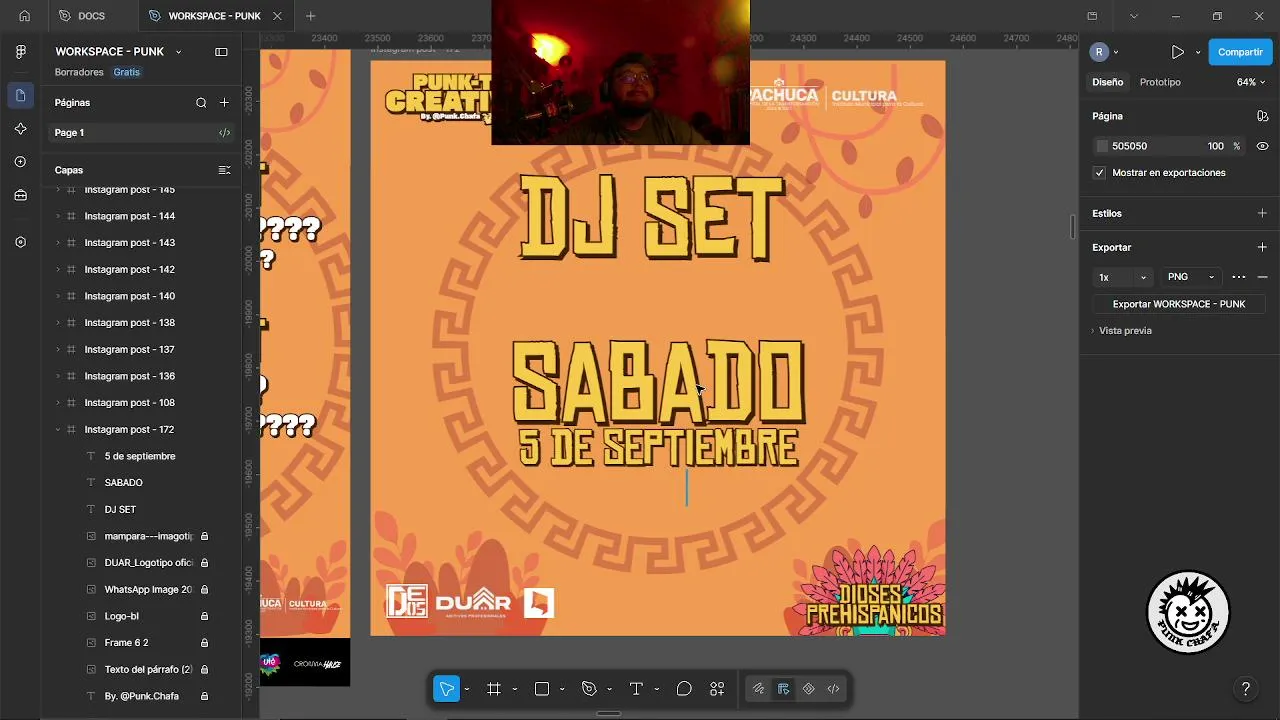Click the Borradores location link
The height and width of the screenshot is (720, 1280).
[79, 72]
